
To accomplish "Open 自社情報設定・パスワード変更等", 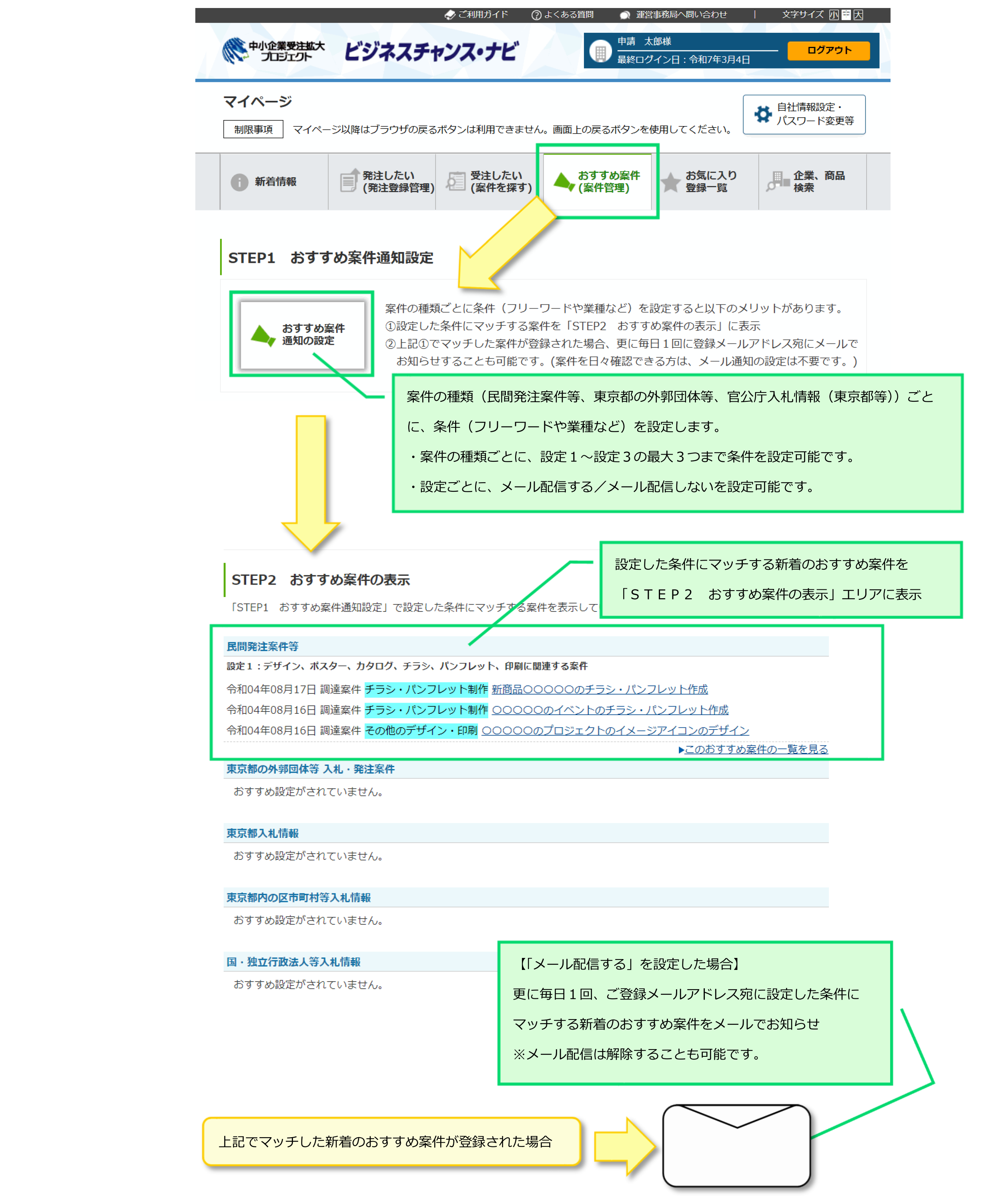I will pyautogui.click(x=804, y=114).
